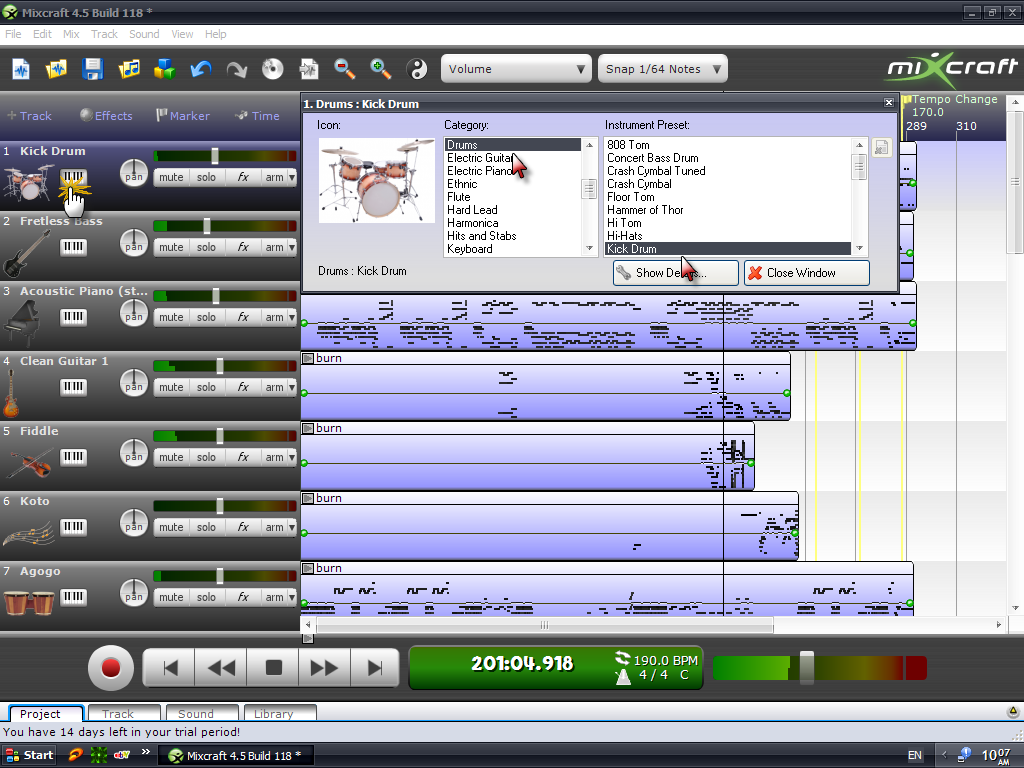Click the red Record button

pyautogui.click(x=110, y=667)
